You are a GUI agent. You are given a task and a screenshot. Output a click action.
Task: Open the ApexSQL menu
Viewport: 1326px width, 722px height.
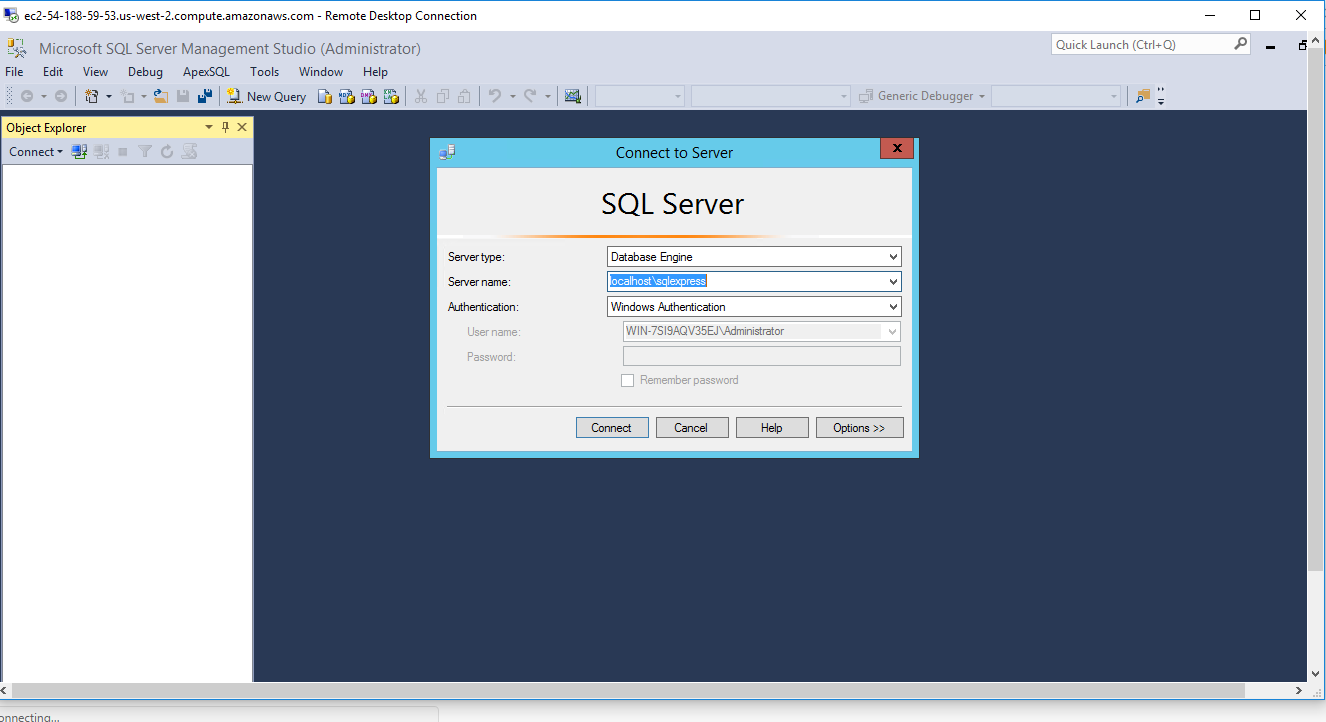tap(206, 71)
